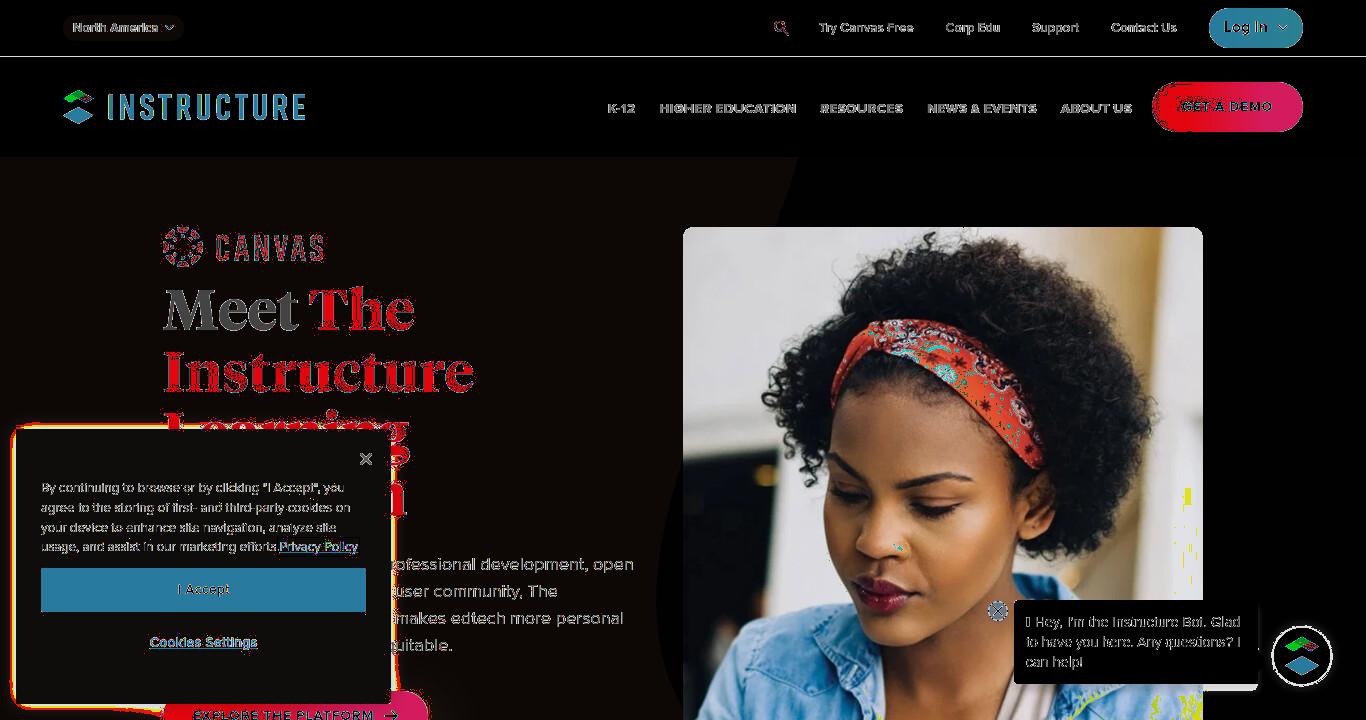
Task: Open the Privacy Policy link
Action: click(318, 547)
